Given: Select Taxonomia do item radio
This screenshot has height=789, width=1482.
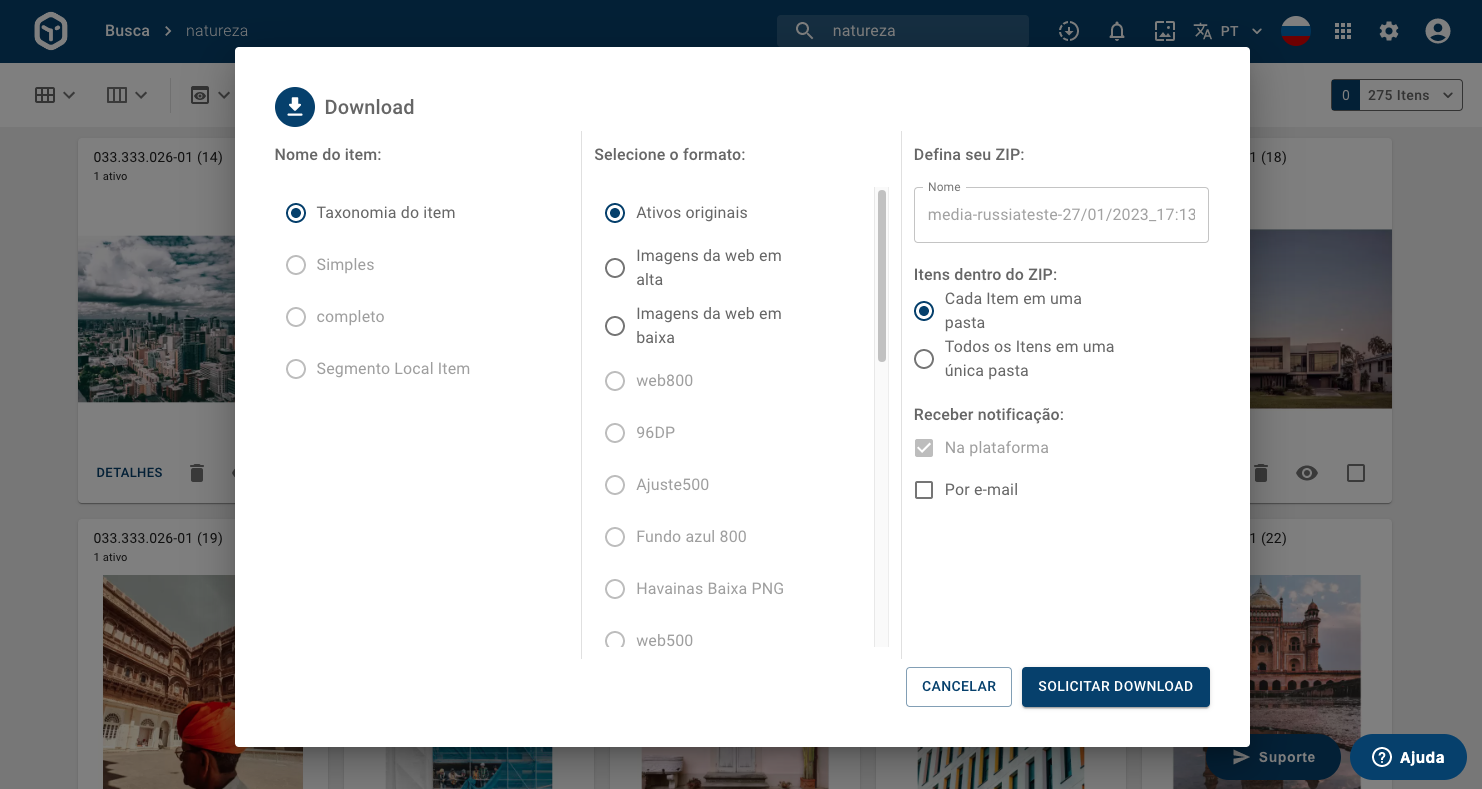Looking at the screenshot, I should pyautogui.click(x=296, y=213).
